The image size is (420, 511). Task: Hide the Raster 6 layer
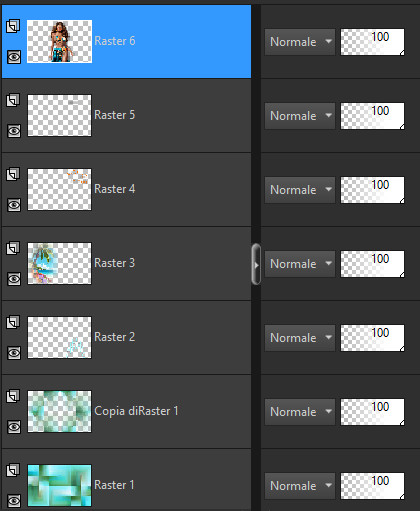tap(14, 57)
